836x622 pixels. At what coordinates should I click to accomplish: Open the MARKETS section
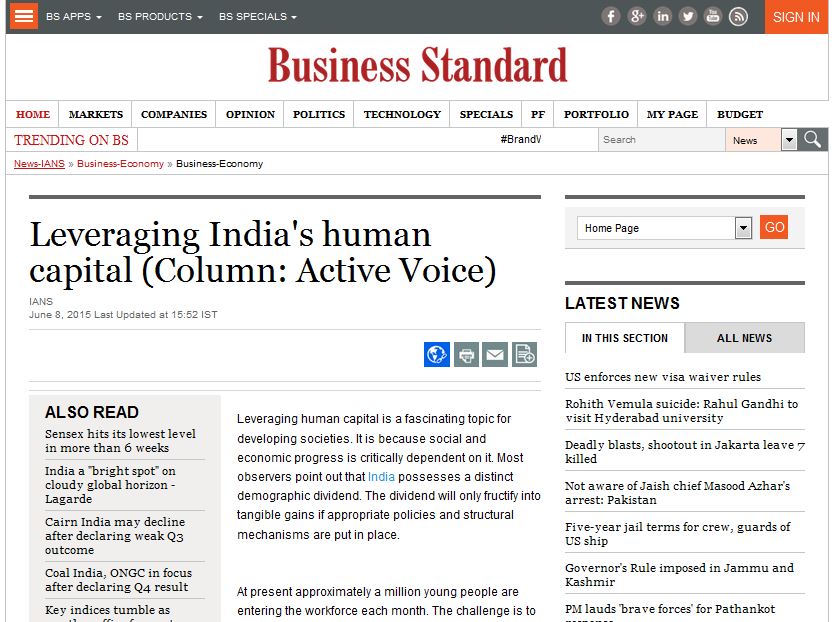96,115
